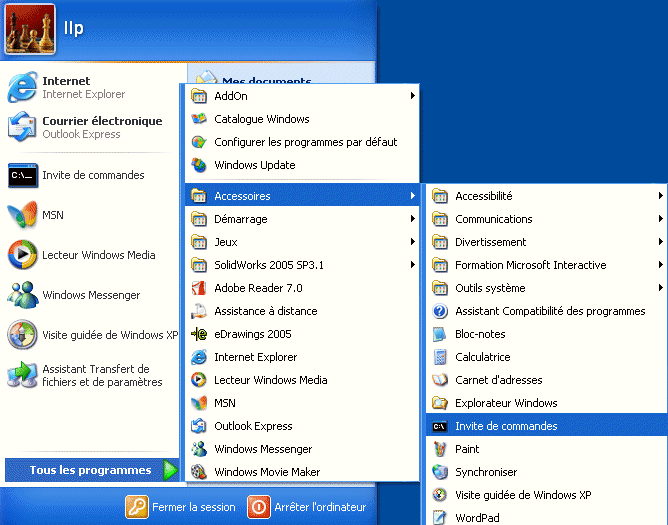Click Tous les programmes

pyautogui.click(x=92, y=470)
